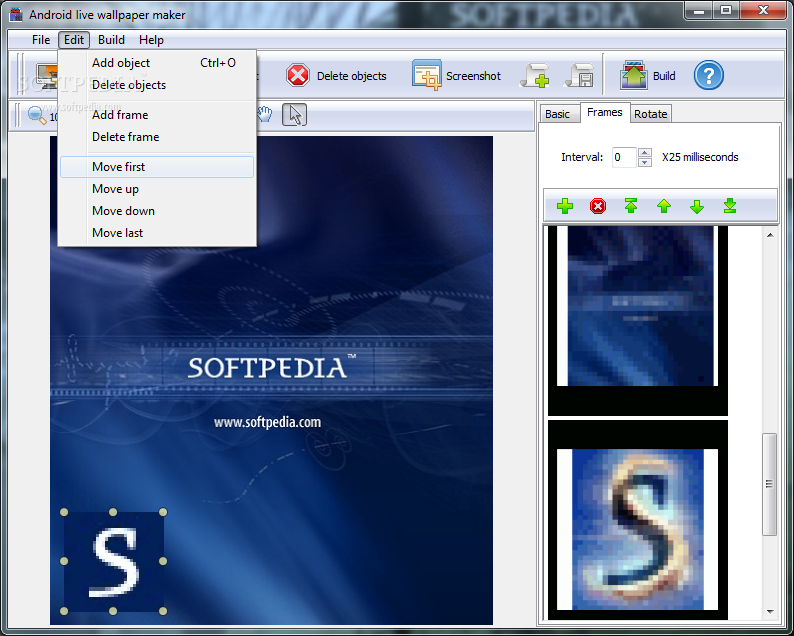This screenshot has height=636, width=794.
Task: Click the Screenshot toolbar label
Action: pos(473,76)
